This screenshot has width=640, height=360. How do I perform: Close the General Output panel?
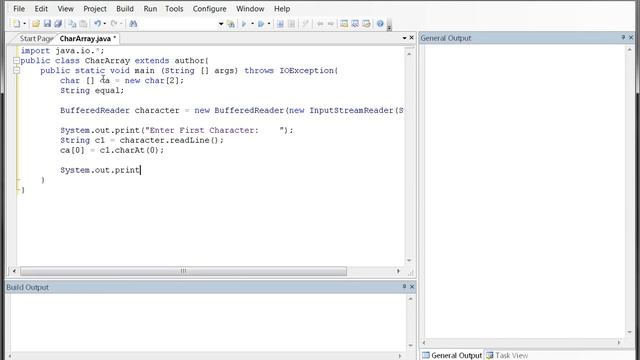pyautogui.click(x=631, y=37)
